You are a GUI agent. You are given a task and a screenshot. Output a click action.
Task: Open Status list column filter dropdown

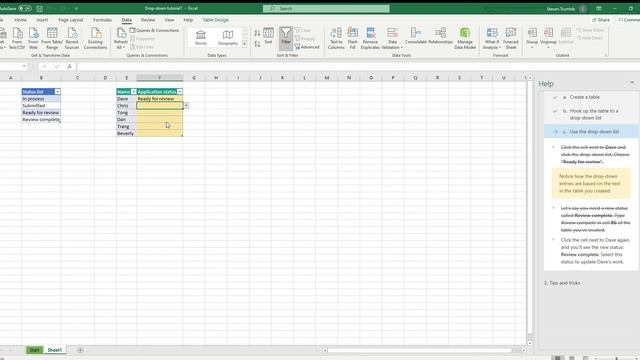tap(58, 92)
